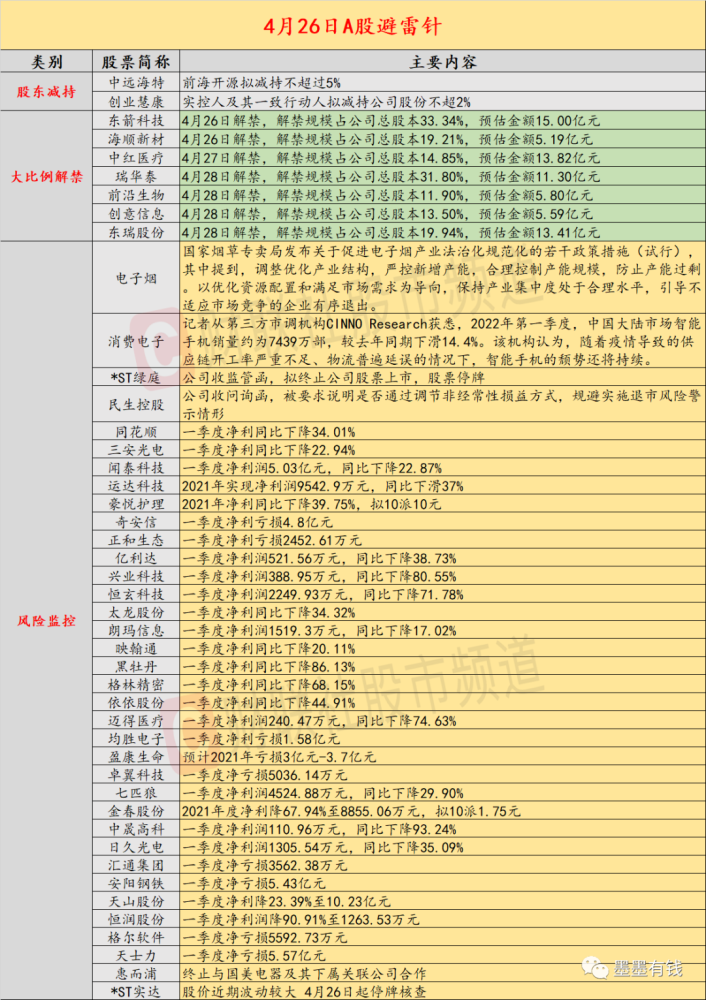Select the stock name '创意信息'
Viewport: 706px width, 1000px height.
click(136, 214)
